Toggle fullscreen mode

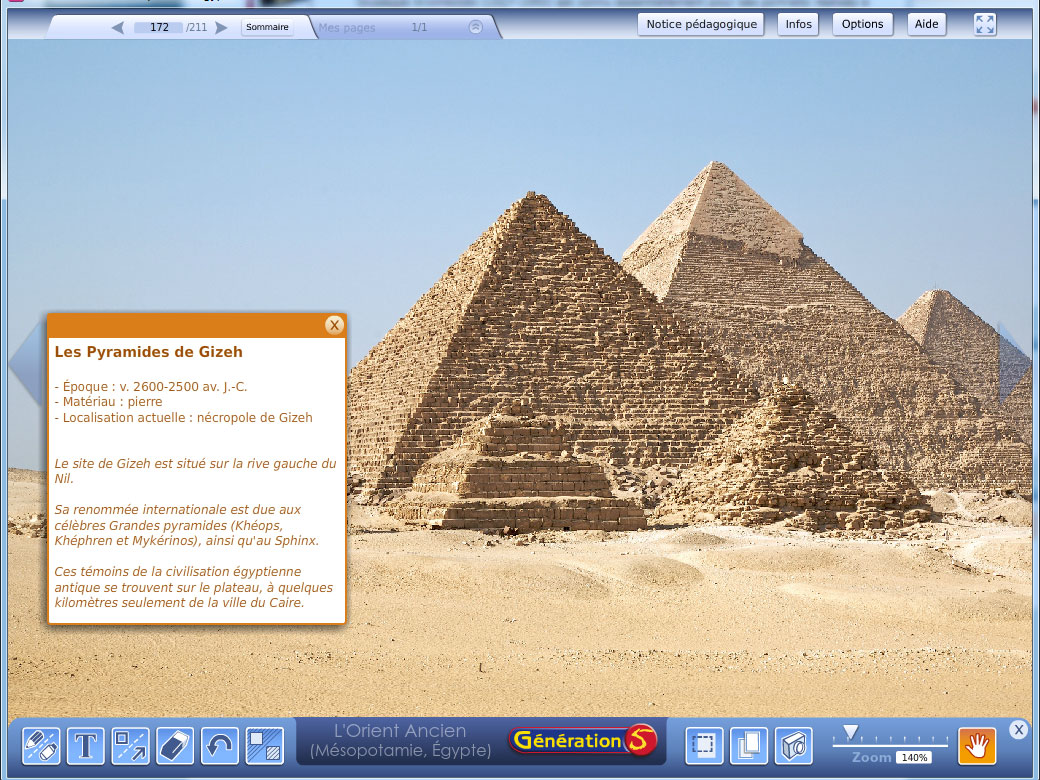click(x=985, y=25)
